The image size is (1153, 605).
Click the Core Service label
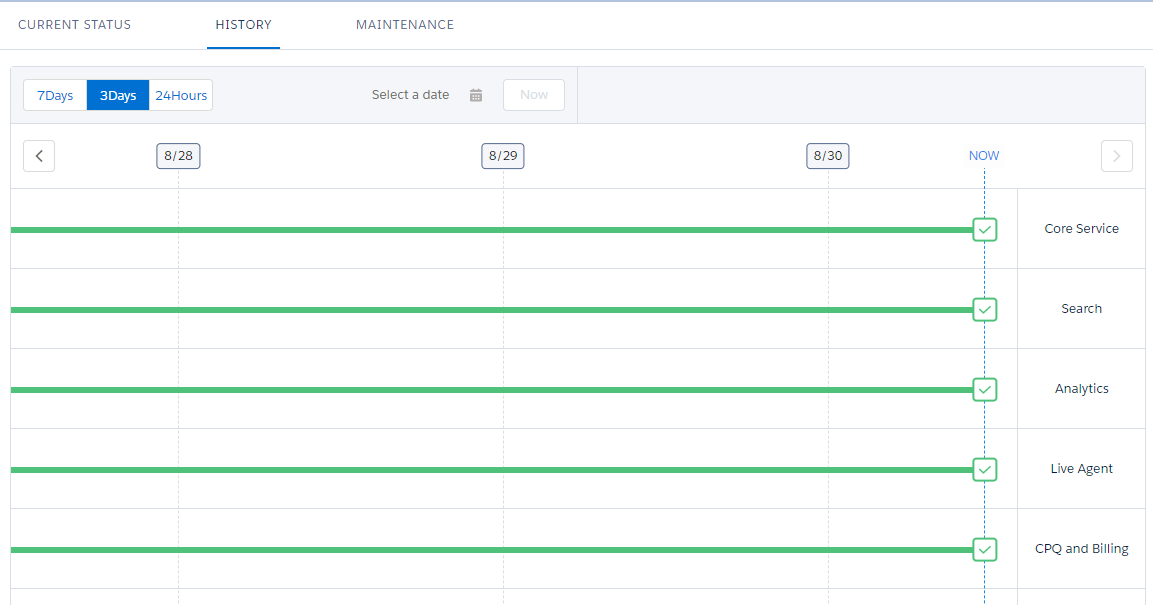[x=1082, y=229]
